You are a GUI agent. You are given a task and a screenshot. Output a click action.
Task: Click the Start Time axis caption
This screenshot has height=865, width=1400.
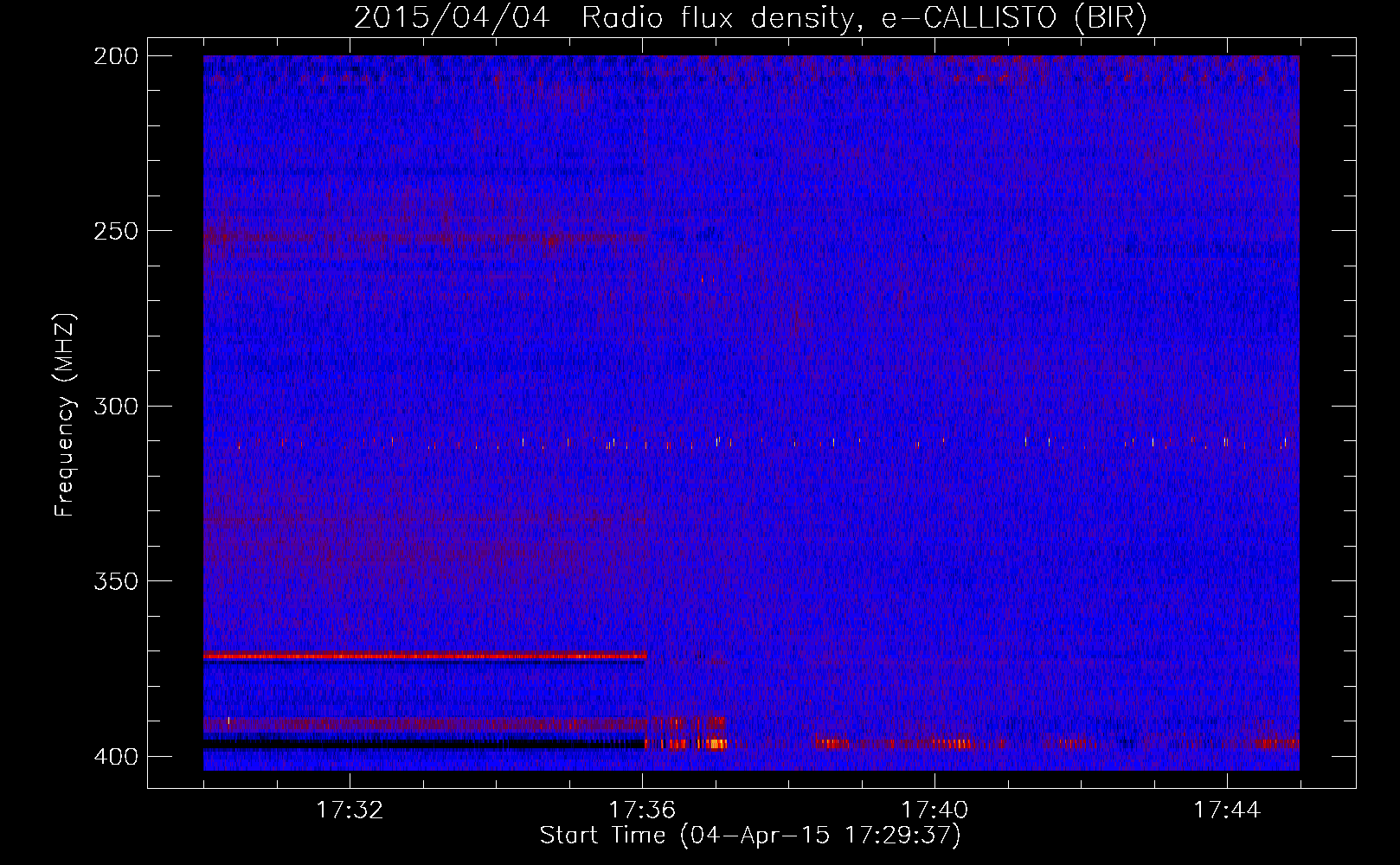(x=750, y=836)
